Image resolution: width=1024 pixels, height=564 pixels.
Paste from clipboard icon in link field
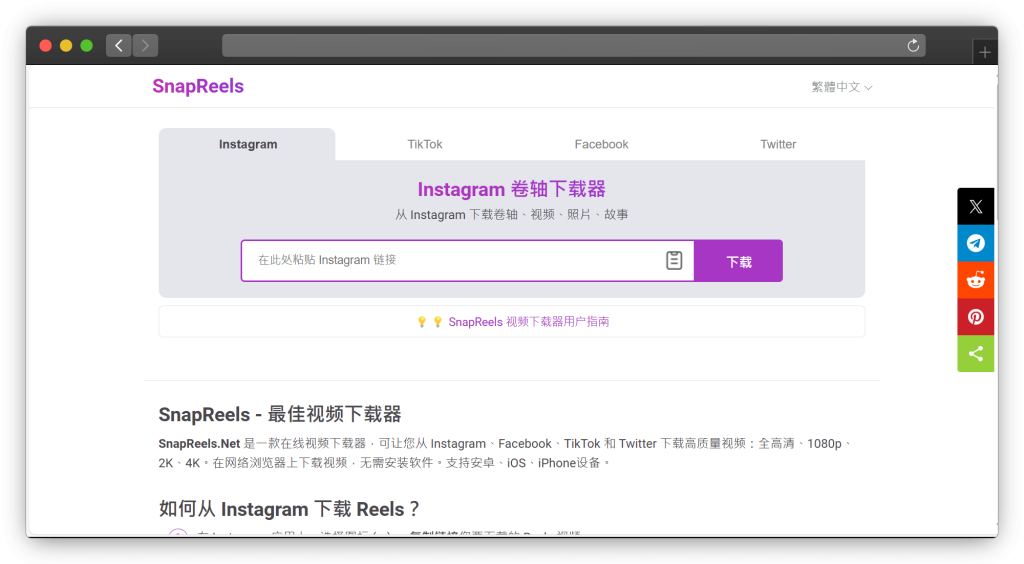[674, 260]
